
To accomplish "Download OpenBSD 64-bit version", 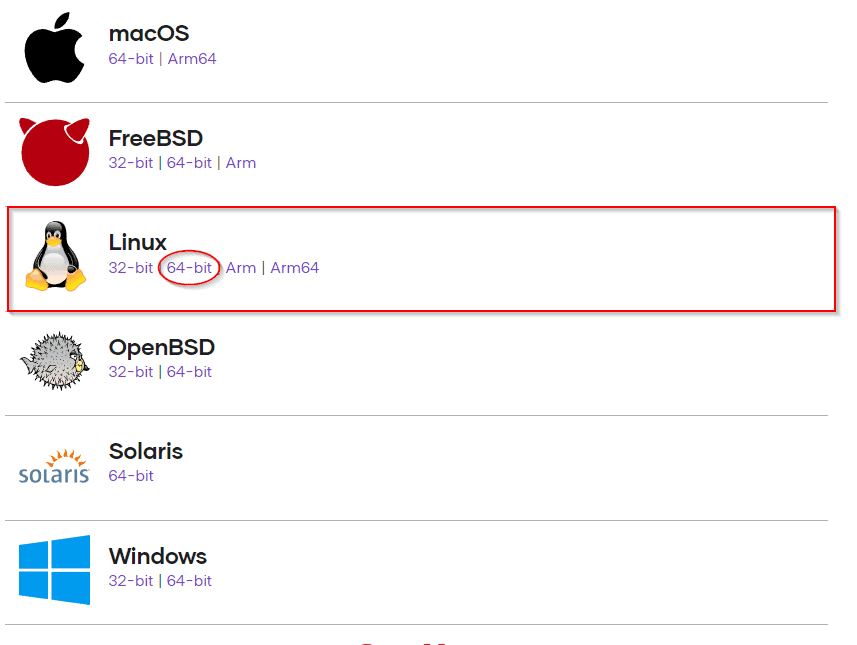I will [189, 372].
